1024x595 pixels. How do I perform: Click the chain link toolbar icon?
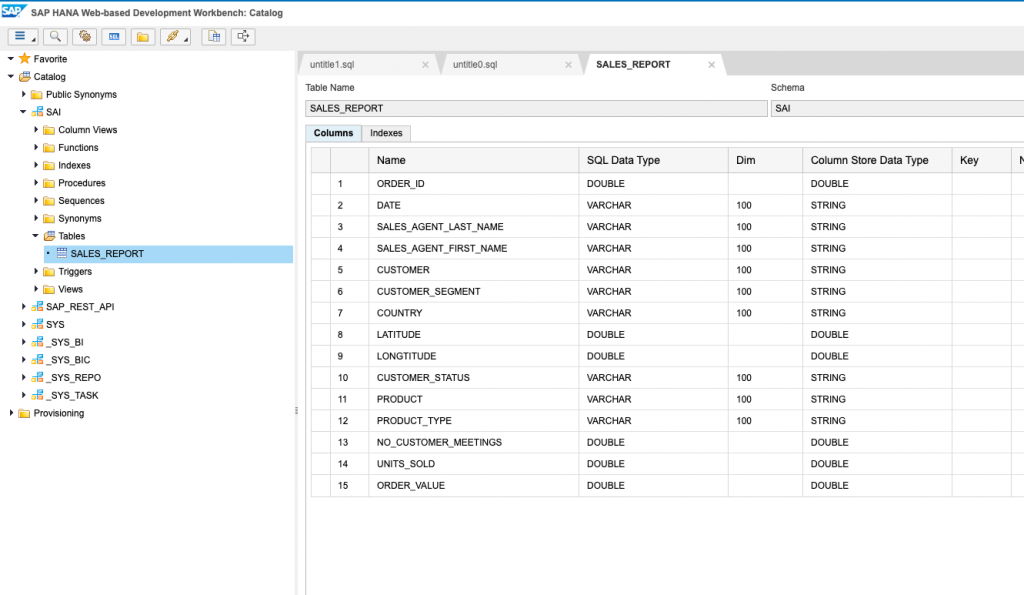coord(175,37)
